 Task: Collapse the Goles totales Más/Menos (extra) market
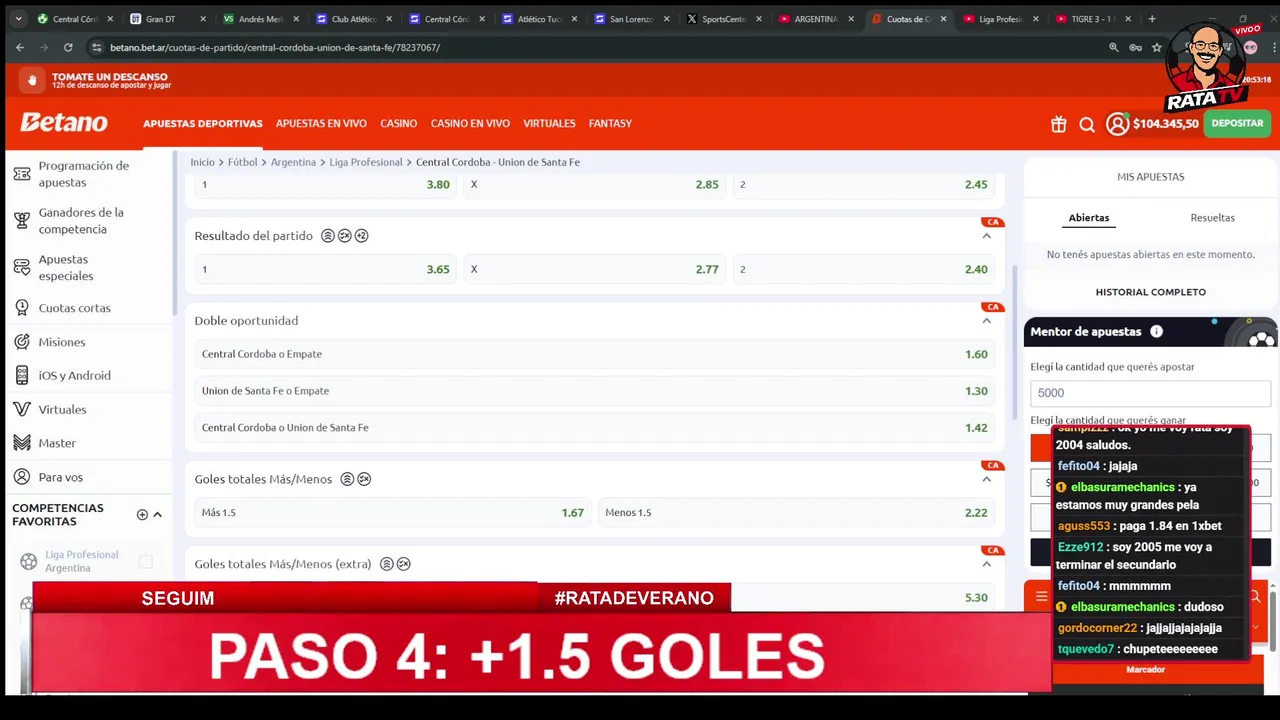(986, 564)
